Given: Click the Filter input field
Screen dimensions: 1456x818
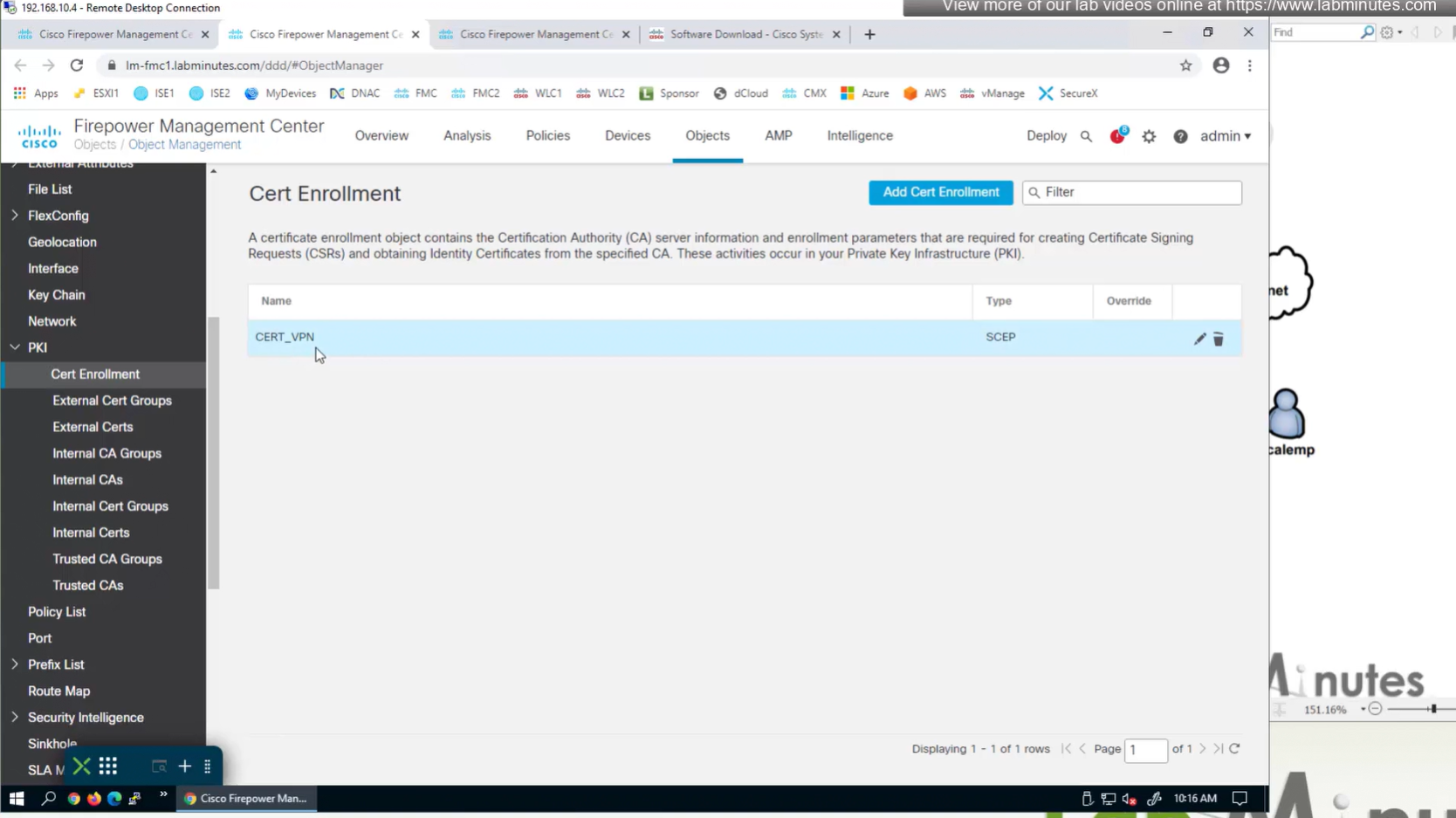Looking at the screenshot, I should (x=1139, y=192).
